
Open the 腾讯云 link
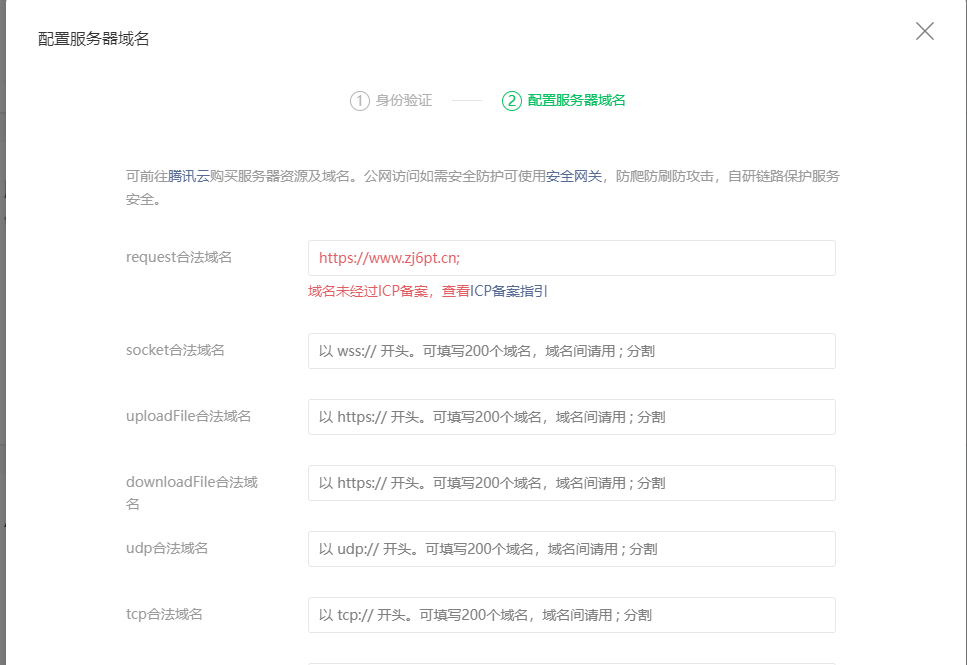(189, 176)
